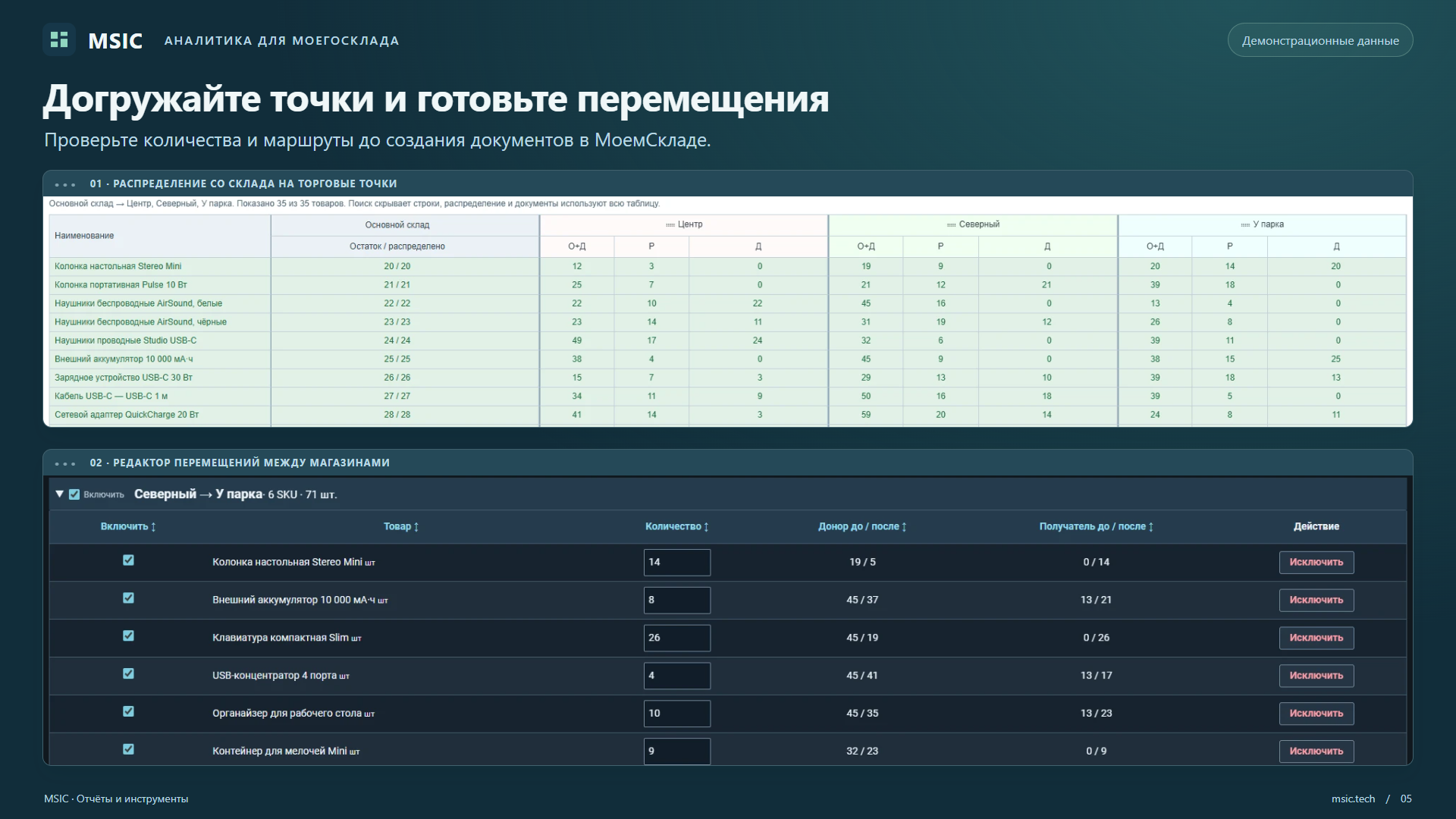Click the three dots on panel 01 header
1456x819 pixels.
pos(65,184)
